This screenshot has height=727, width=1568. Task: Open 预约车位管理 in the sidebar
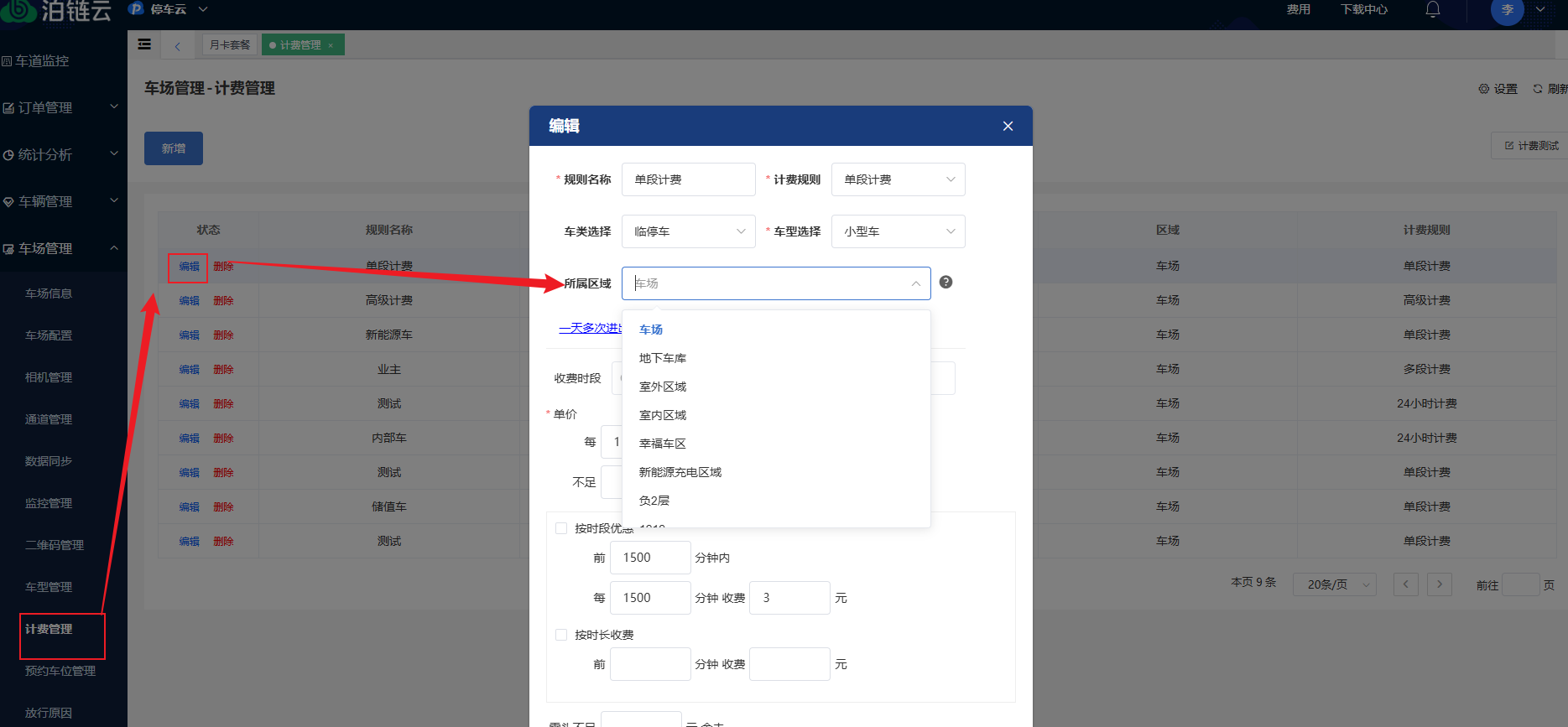coord(60,671)
